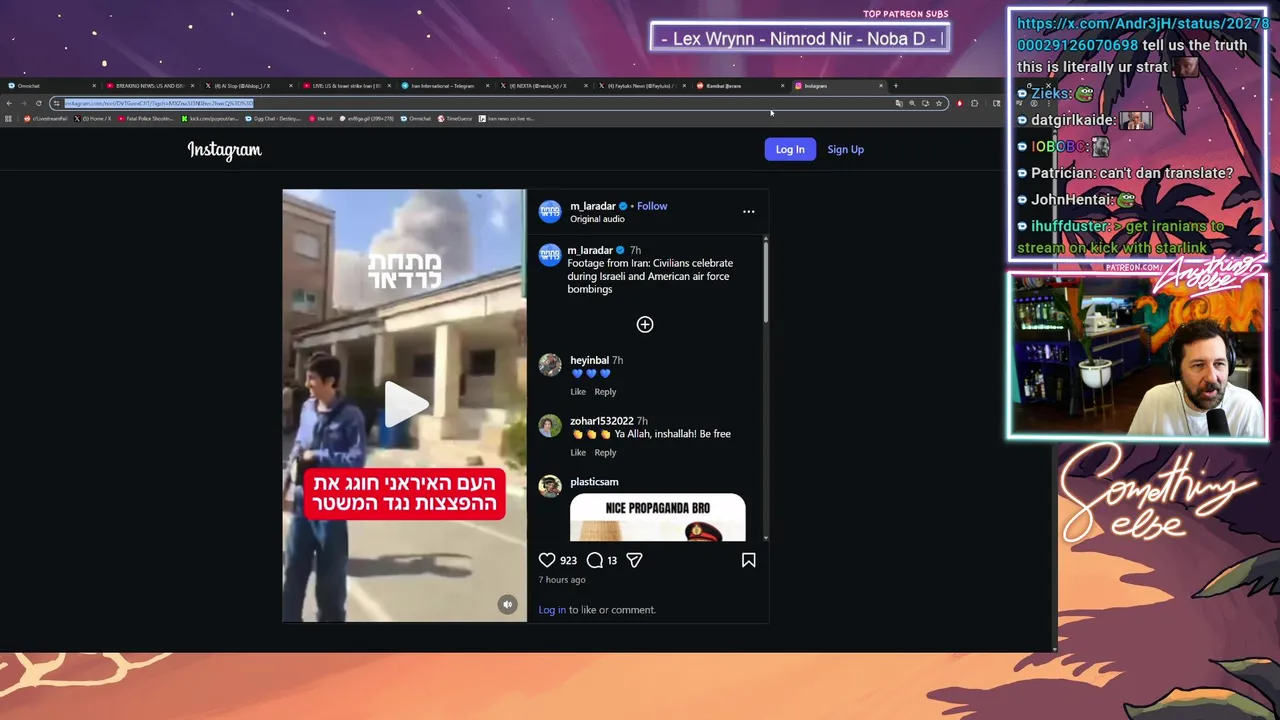This screenshot has height=720, width=1280.
Task: Open the NICE PROPAGANDA BRO image comment
Action: (657, 517)
